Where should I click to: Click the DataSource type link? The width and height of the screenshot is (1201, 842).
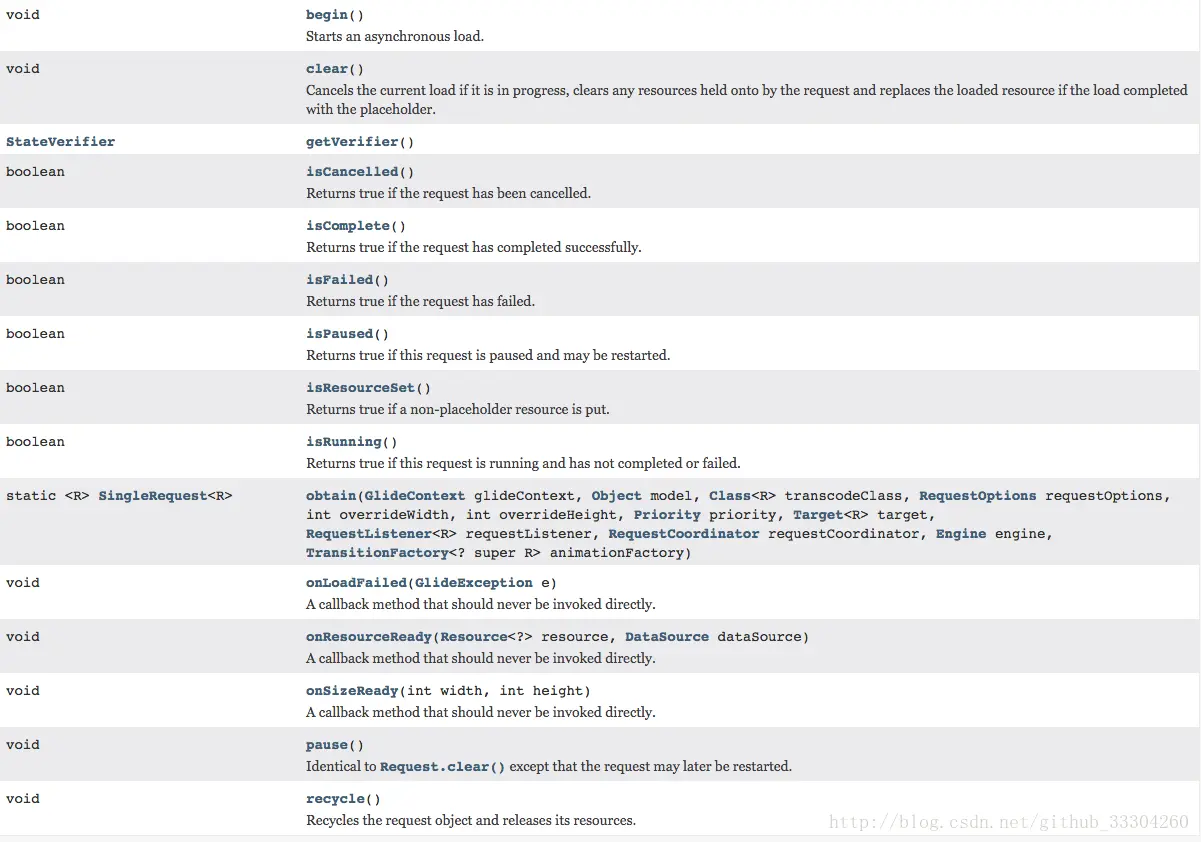667,637
